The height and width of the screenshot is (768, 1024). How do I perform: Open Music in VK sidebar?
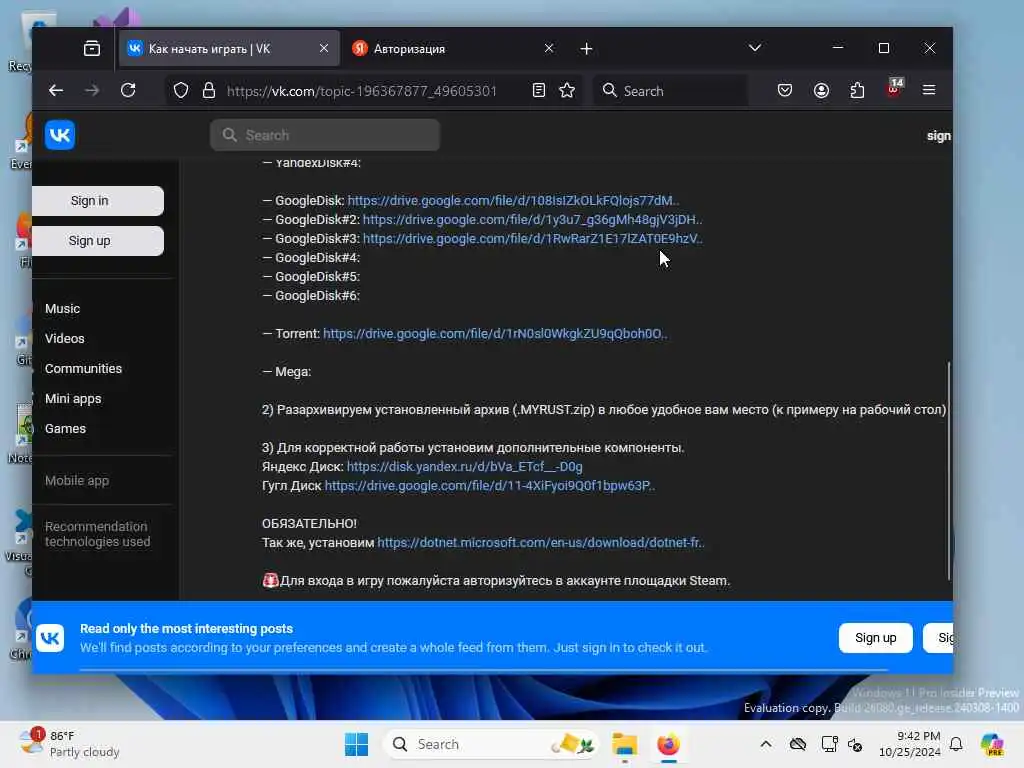[x=63, y=309]
